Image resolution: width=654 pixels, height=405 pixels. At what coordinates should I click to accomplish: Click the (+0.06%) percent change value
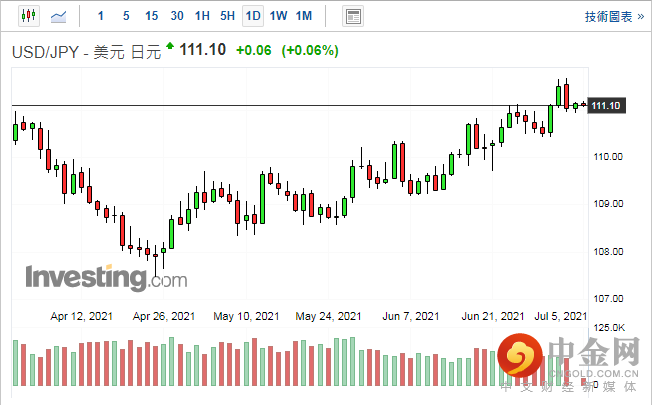click(310, 50)
